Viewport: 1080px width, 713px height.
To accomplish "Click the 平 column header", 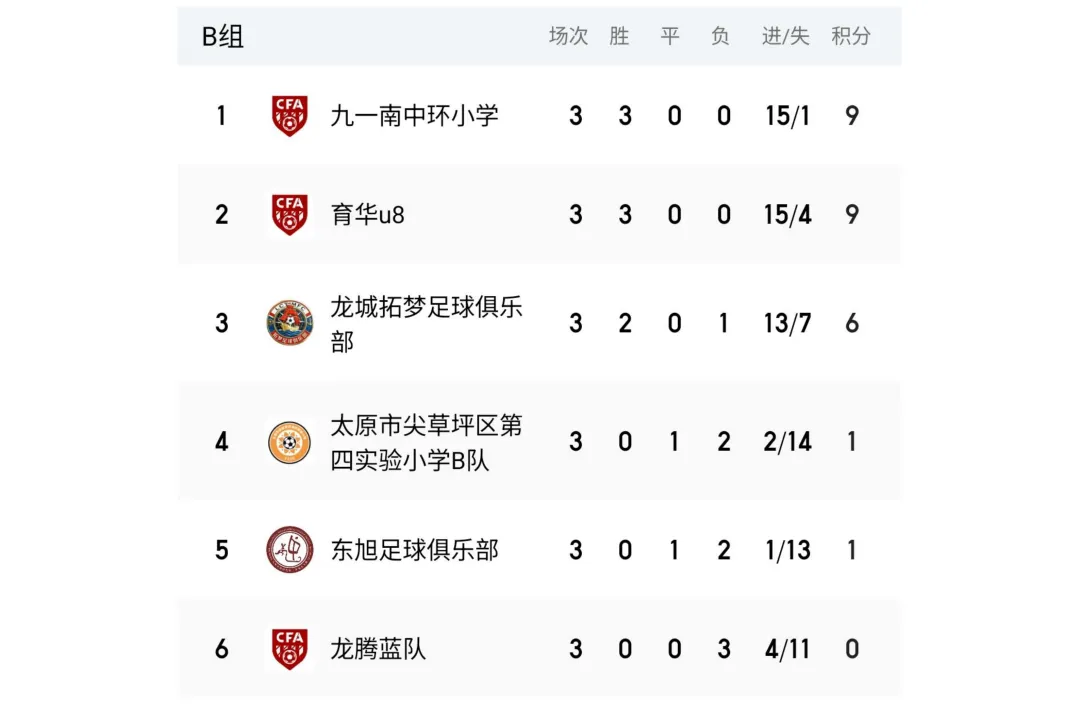I will (669, 36).
